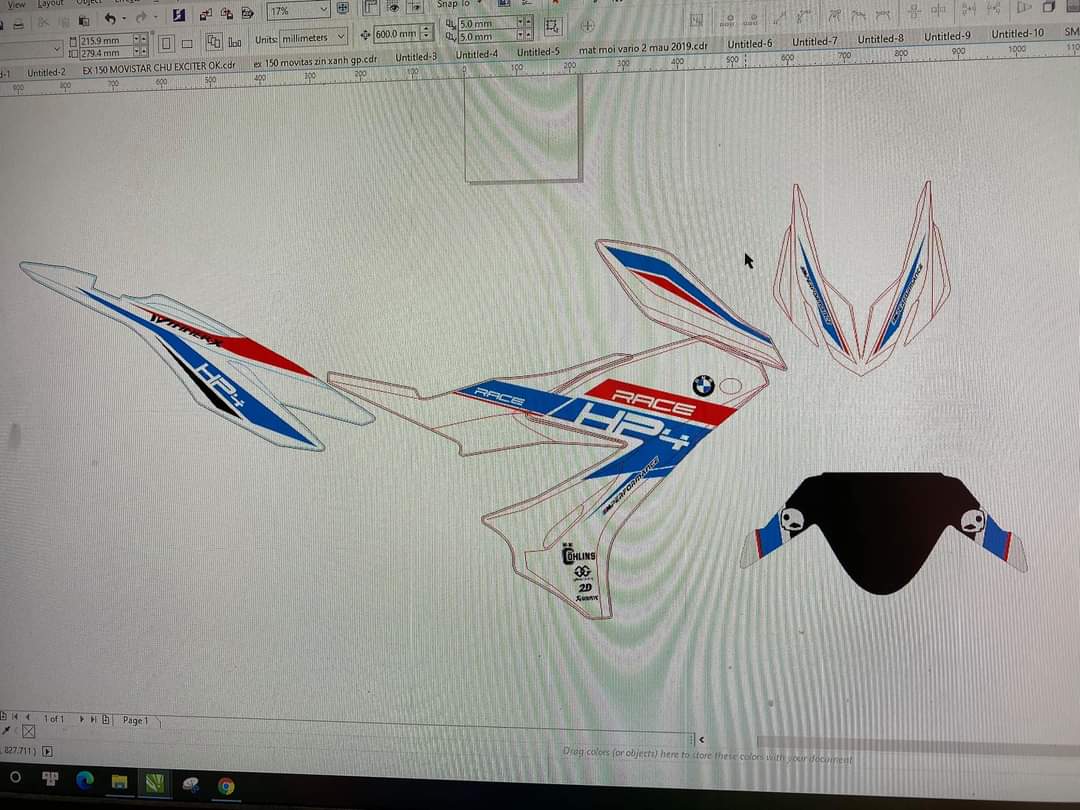
Task: Switch to EX 150 MOVISTAR CHU EXCITER OK.cdr tab
Action: click(159, 68)
